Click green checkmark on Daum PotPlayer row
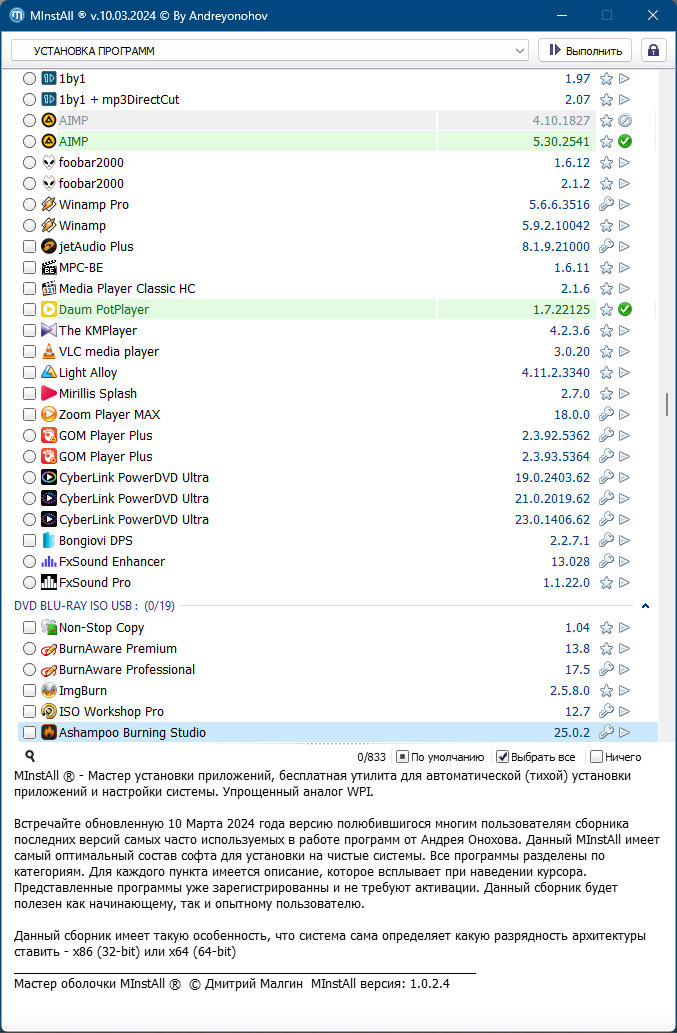677x1033 pixels. click(x=625, y=310)
